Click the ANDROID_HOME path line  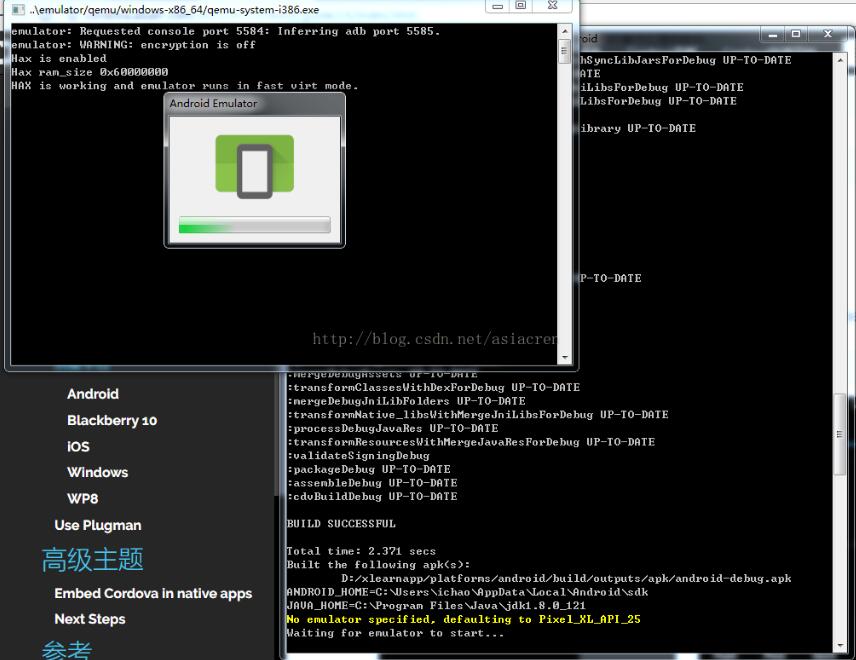467,592
